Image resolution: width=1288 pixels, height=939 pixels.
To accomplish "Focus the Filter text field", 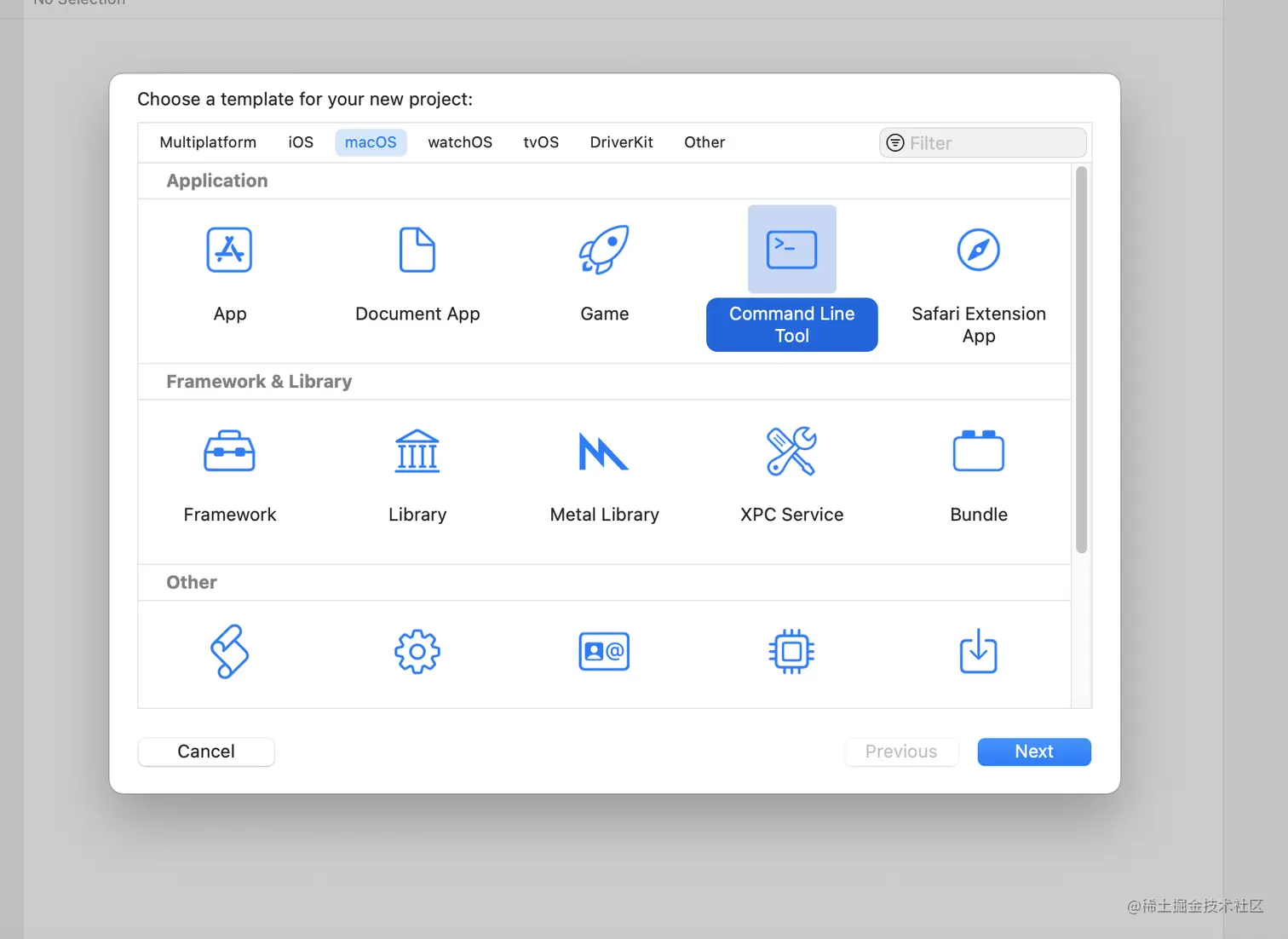I will pyautogui.click(x=983, y=143).
